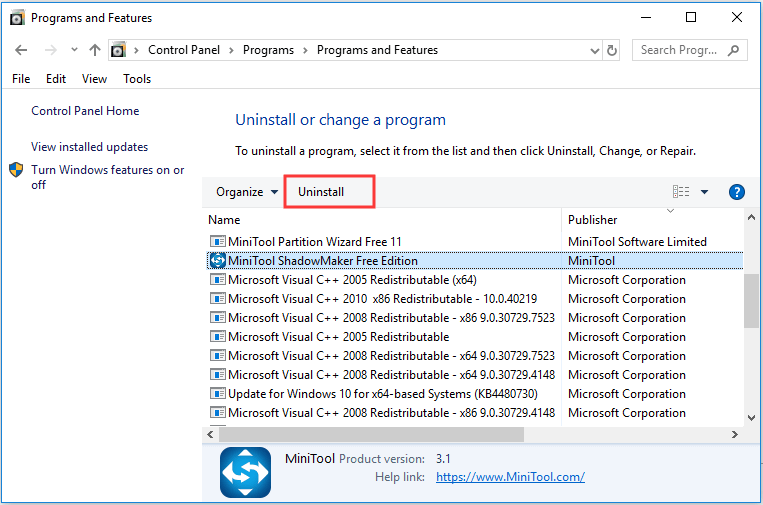Screen dimensions: 763x505
Task: Open Help with the question mark icon
Action: (737, 192)
